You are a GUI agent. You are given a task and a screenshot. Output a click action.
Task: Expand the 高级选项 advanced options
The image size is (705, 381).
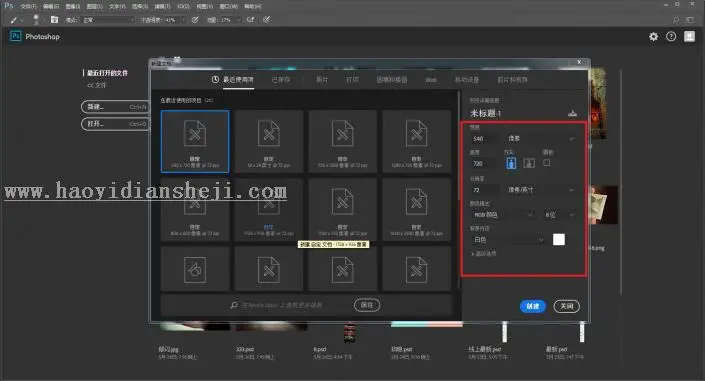pyautogui.click(x=483, y=254)
